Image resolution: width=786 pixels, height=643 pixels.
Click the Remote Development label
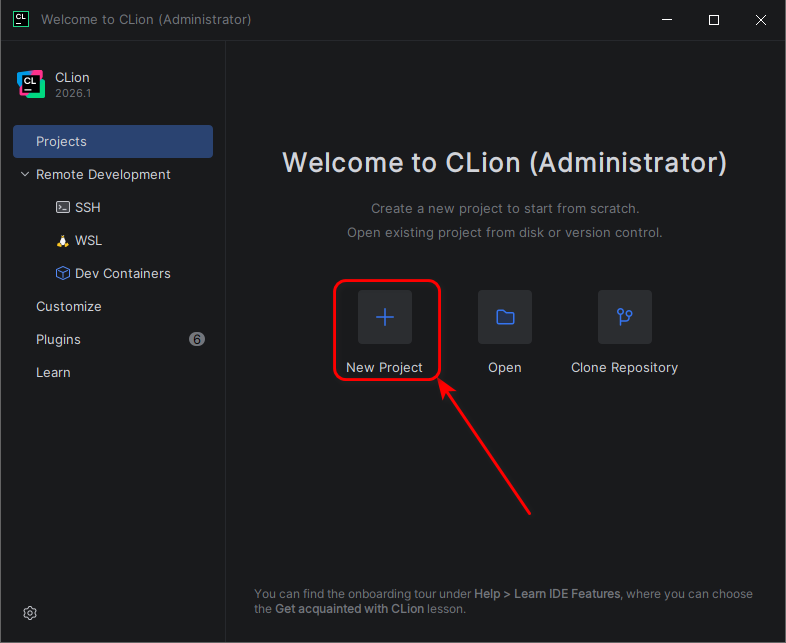pos(103,174)
